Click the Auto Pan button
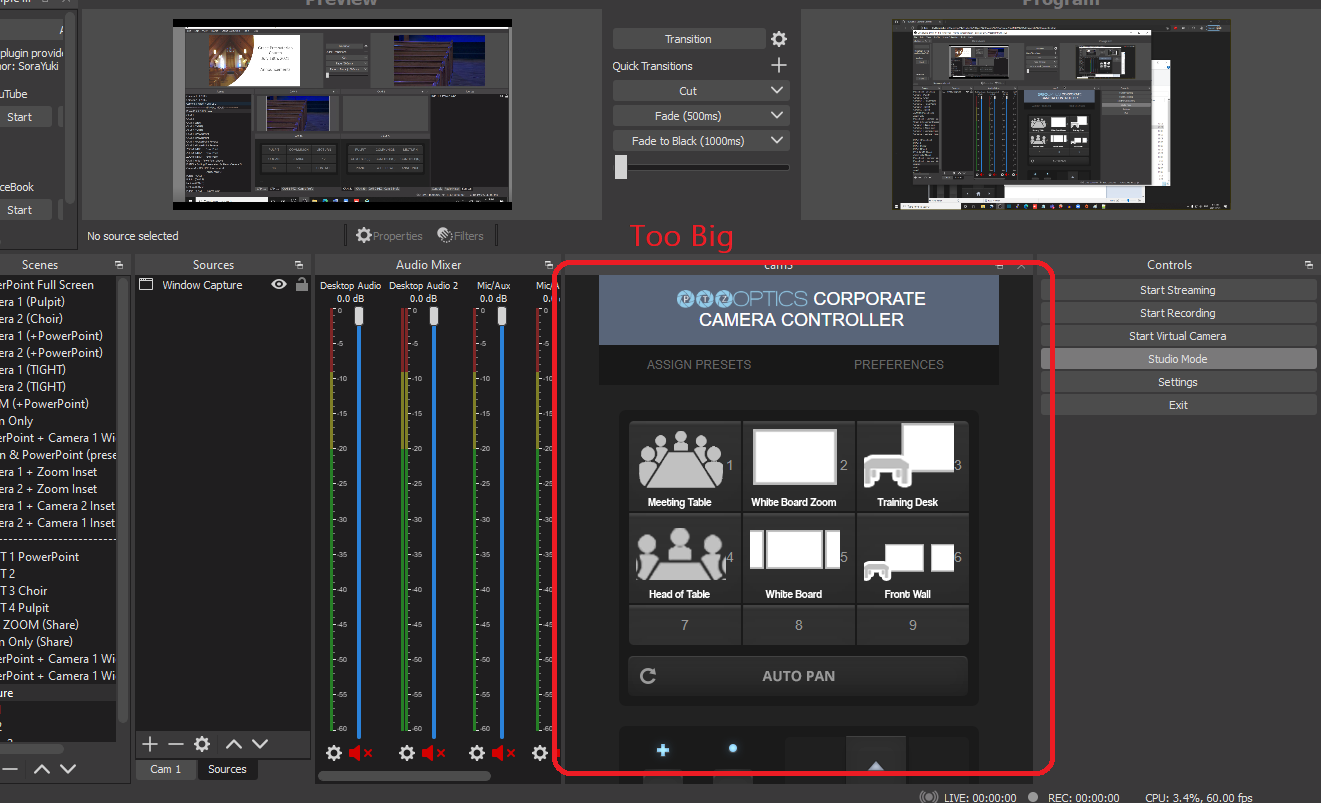This screenshot has height=803, width=1321. 798,676
